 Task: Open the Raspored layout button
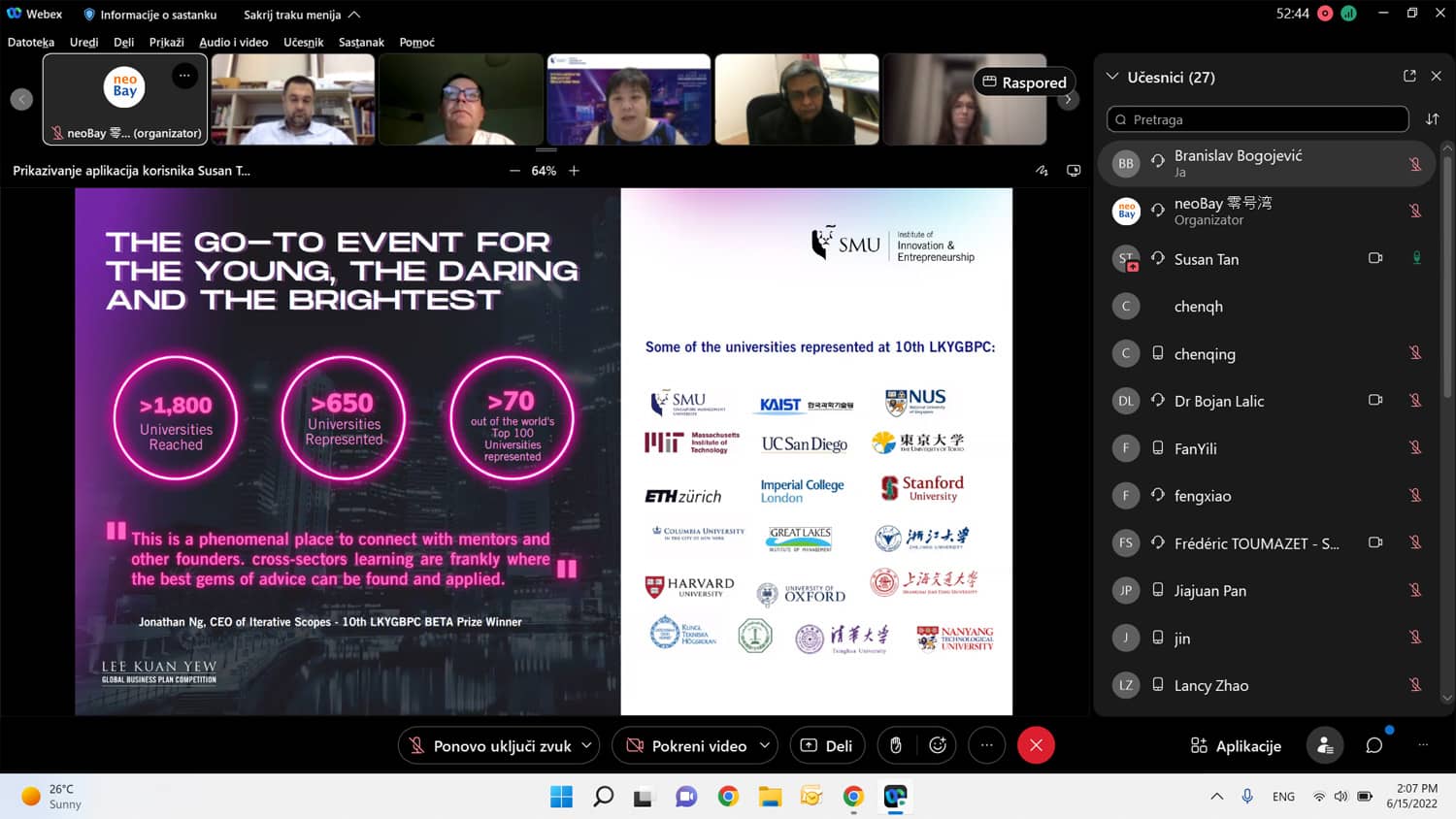tap(1024, 82)
